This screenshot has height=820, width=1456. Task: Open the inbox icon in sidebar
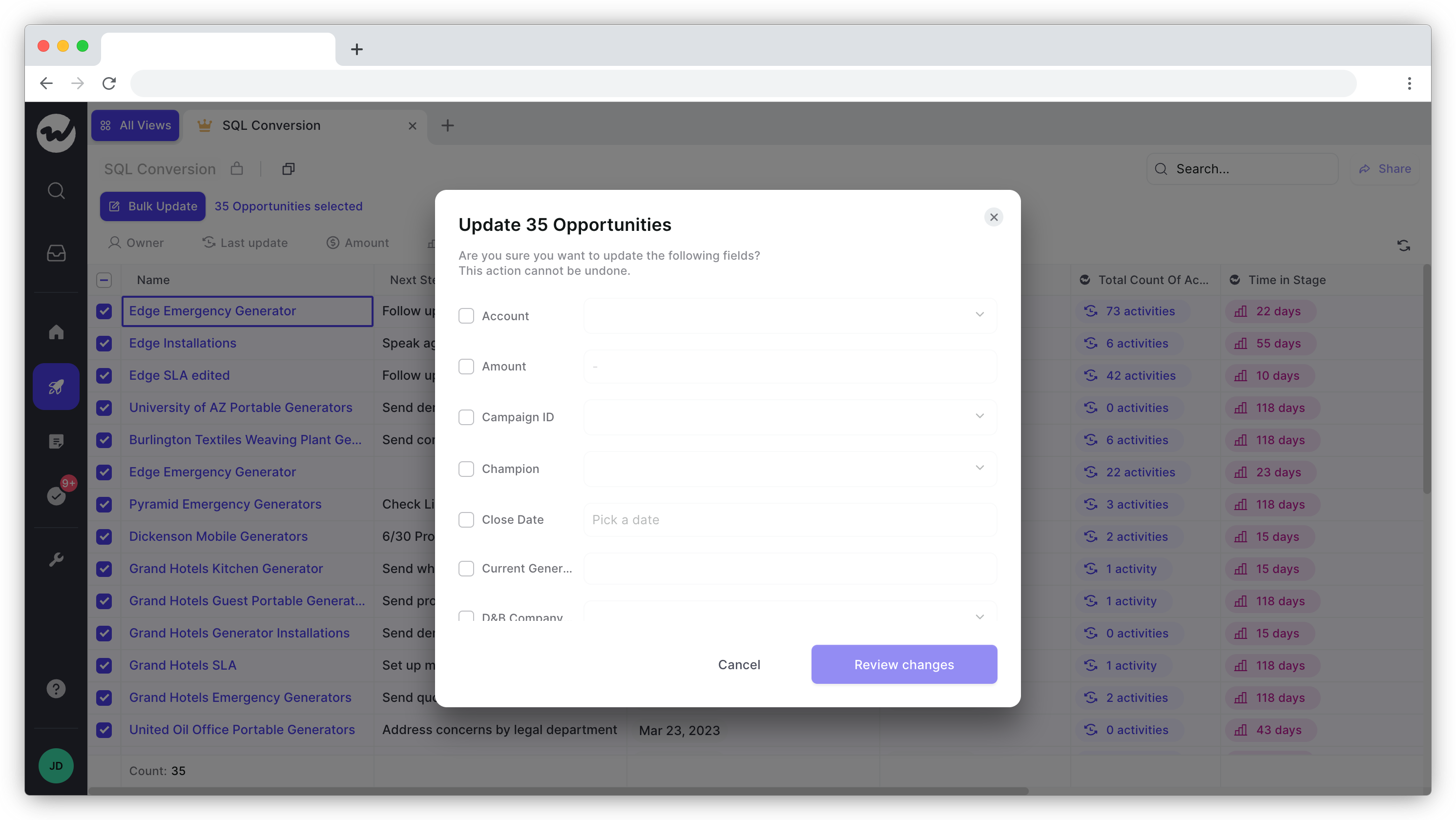[56, 253]
